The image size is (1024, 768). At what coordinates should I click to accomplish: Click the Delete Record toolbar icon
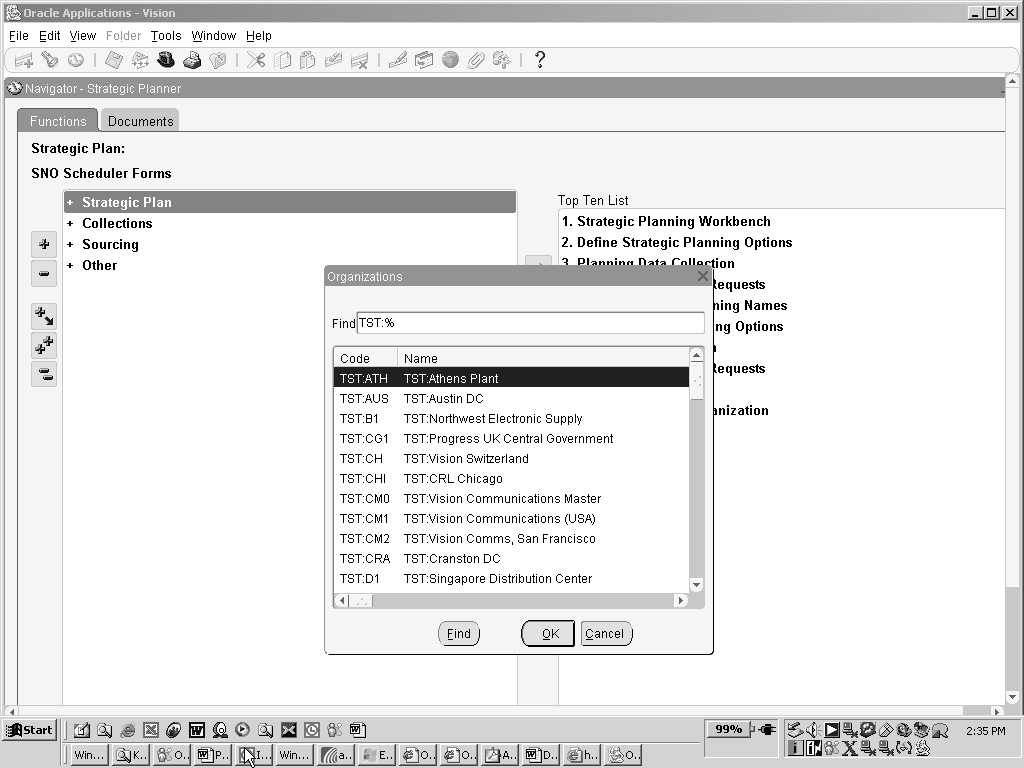pyautogui.click(x=359, y=60)
